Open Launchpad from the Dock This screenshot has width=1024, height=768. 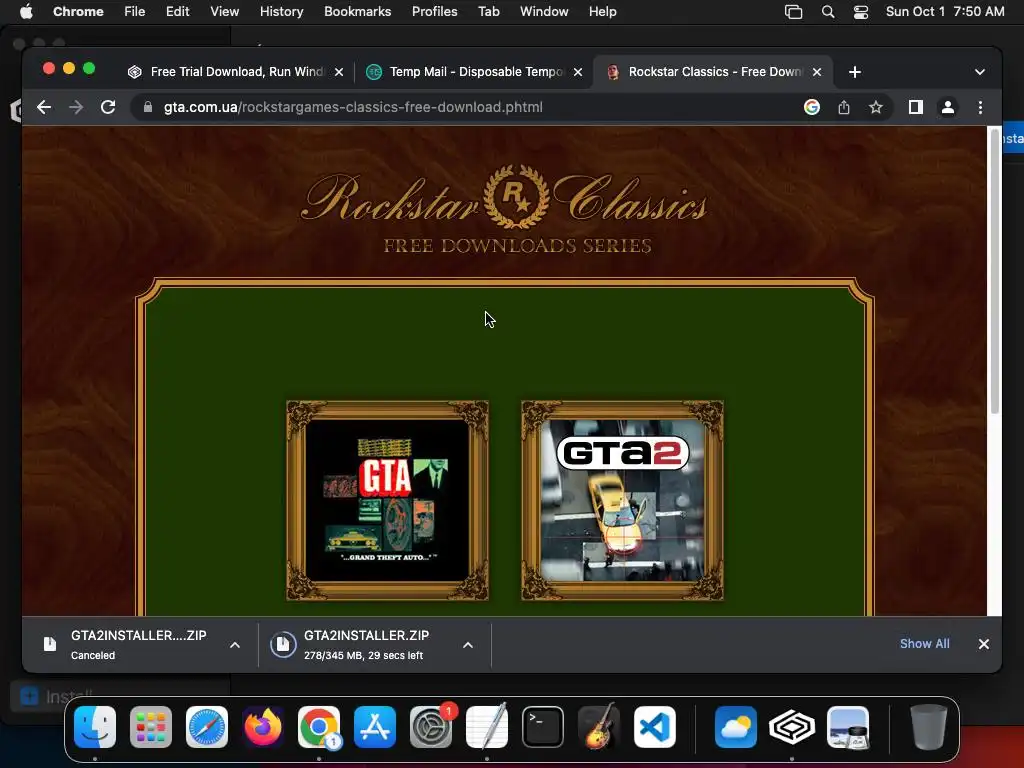(x=151, y=727)
